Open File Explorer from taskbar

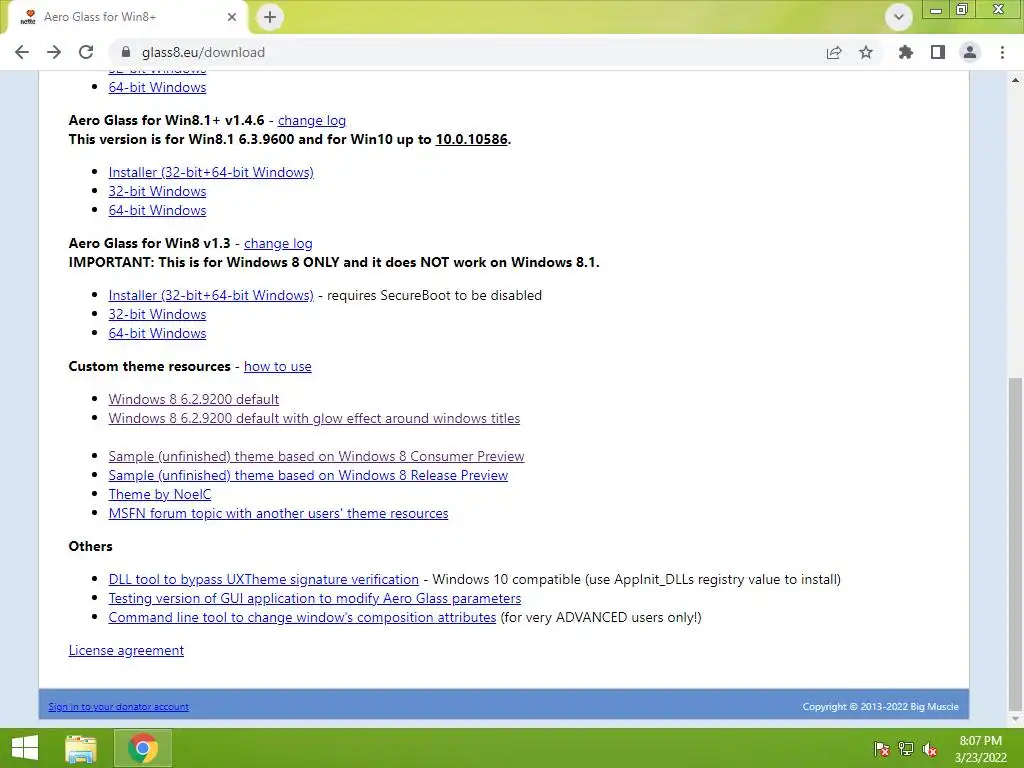click(81, 748)
